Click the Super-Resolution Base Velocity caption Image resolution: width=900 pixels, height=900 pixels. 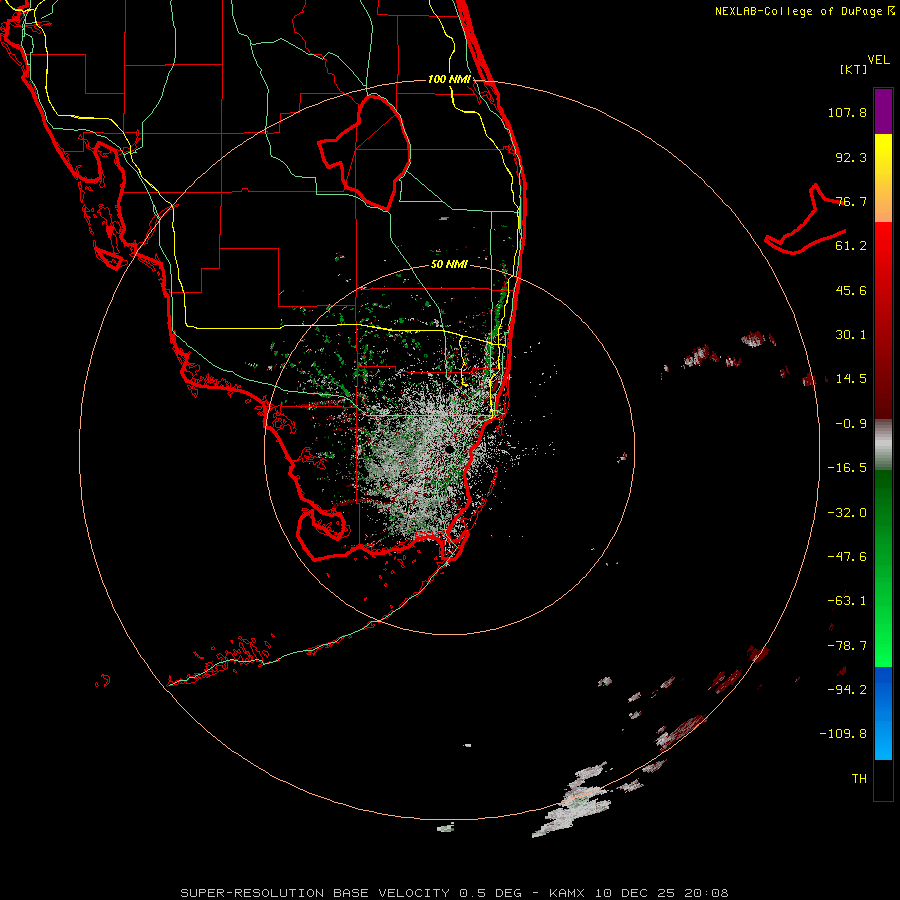(x=454, y=893)
